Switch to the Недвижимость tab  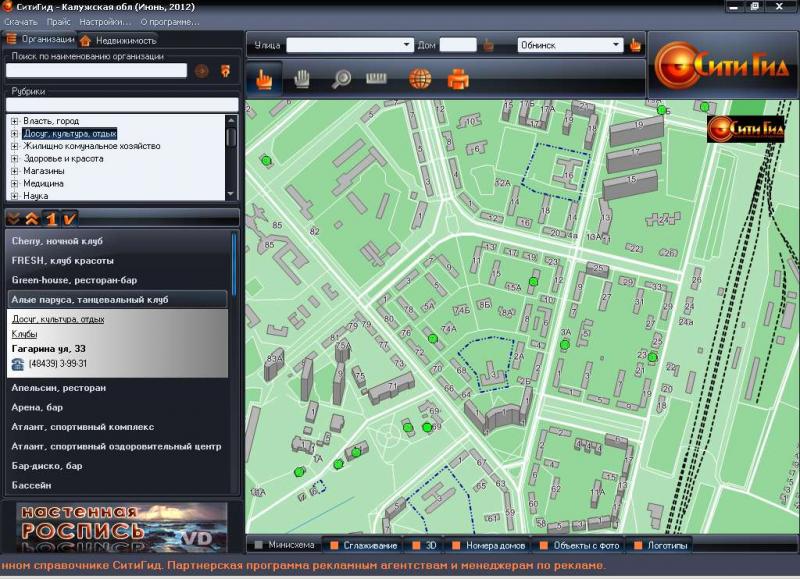[119, 40]
